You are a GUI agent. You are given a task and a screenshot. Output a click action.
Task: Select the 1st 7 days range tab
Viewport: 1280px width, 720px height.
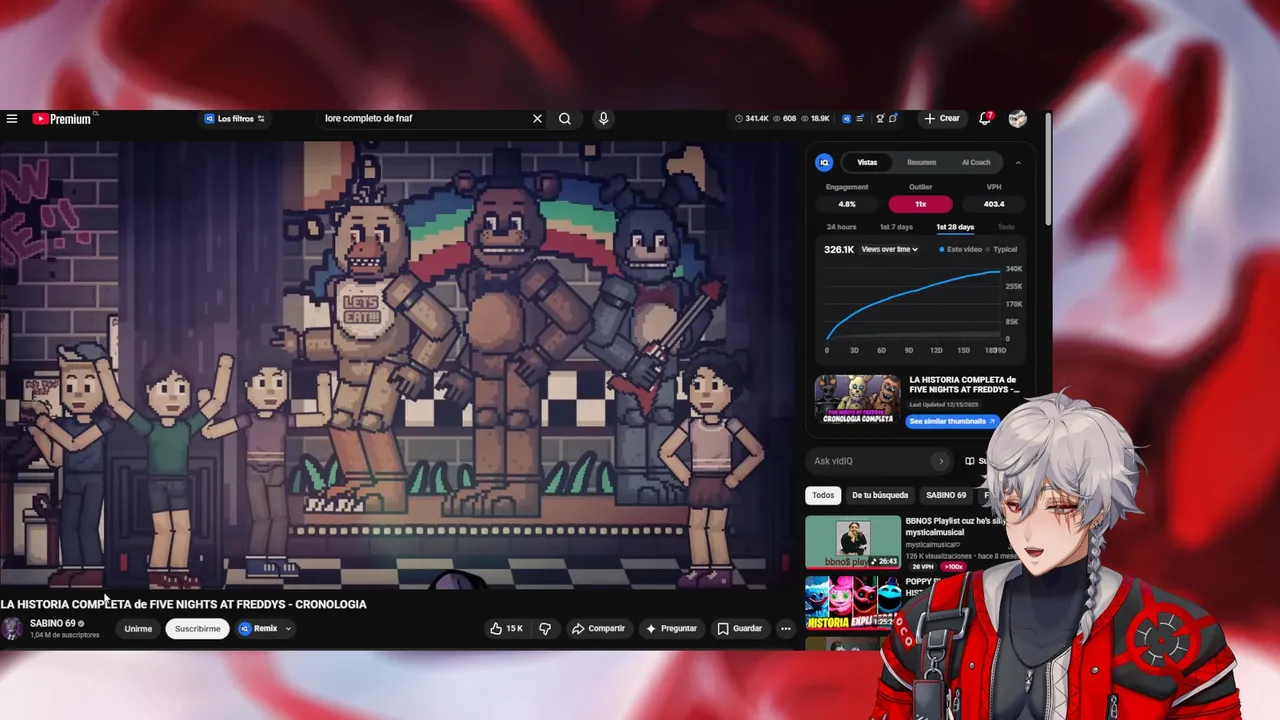coord(896,227)
